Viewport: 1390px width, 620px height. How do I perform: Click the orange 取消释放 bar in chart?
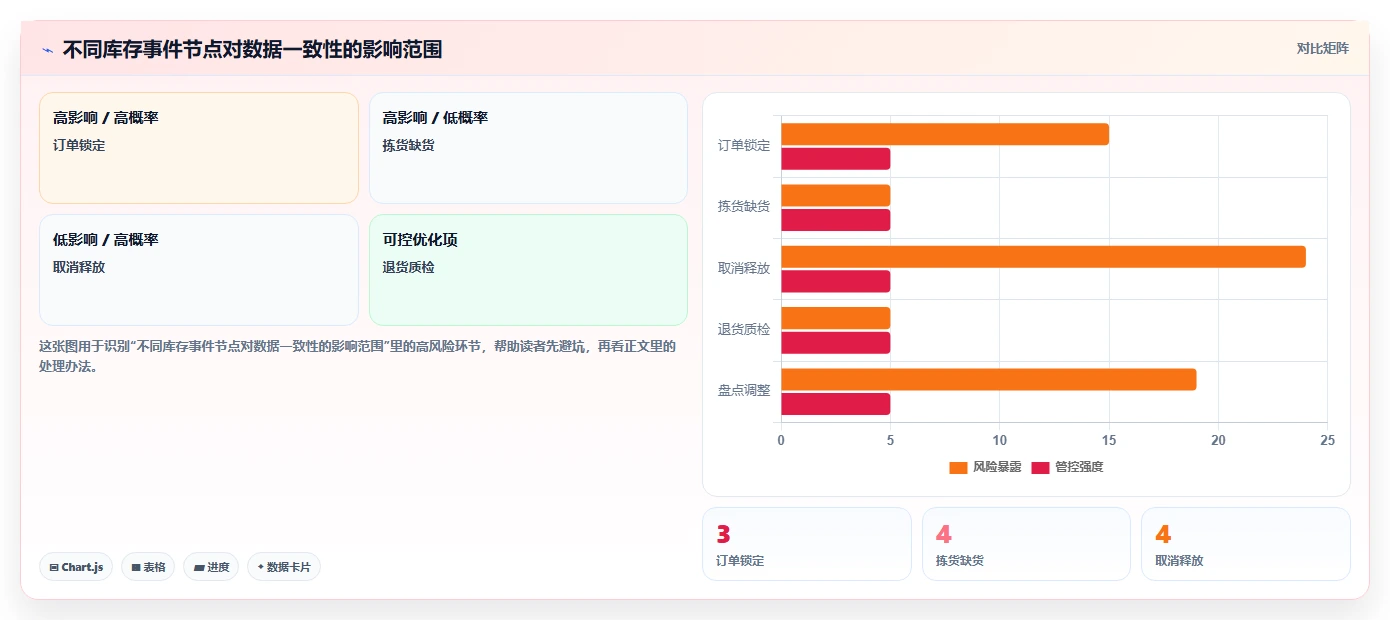pyautogui.click(x=1043, y=257)
